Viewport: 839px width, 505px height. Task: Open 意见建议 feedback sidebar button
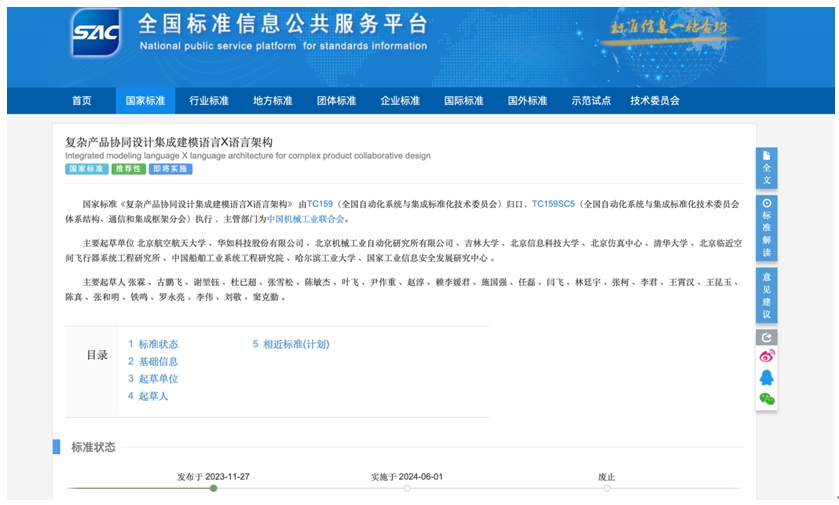[x=767, y=294]
